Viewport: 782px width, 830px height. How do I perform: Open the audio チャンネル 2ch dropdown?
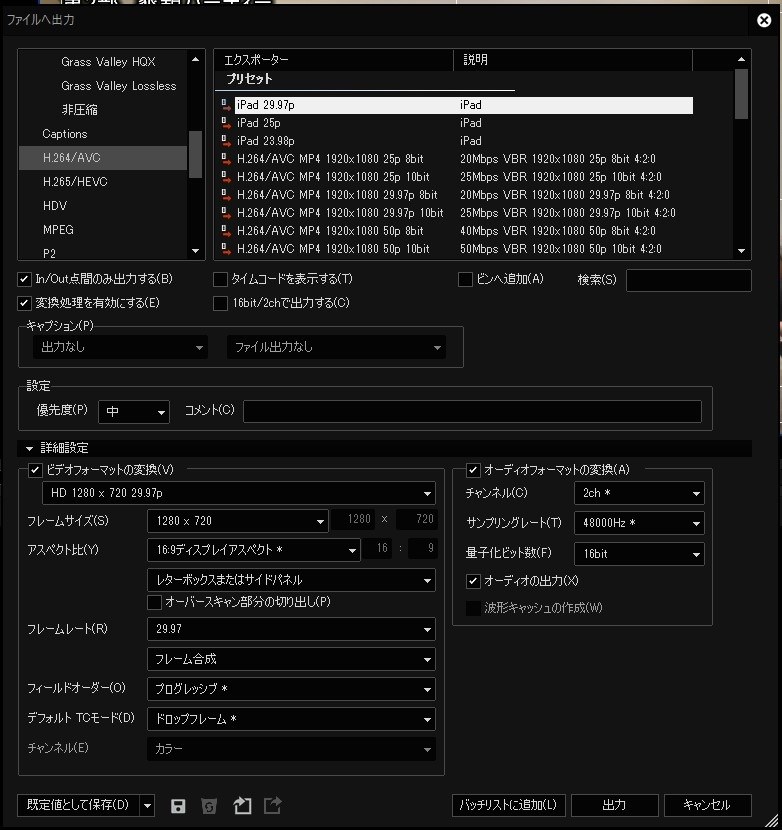point(639,493)
